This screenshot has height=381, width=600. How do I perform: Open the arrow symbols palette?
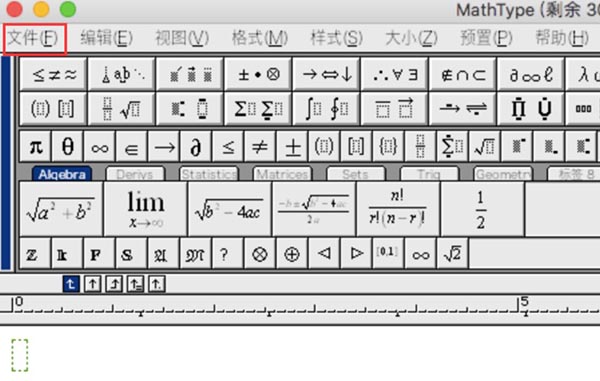(x=326, y=74)
